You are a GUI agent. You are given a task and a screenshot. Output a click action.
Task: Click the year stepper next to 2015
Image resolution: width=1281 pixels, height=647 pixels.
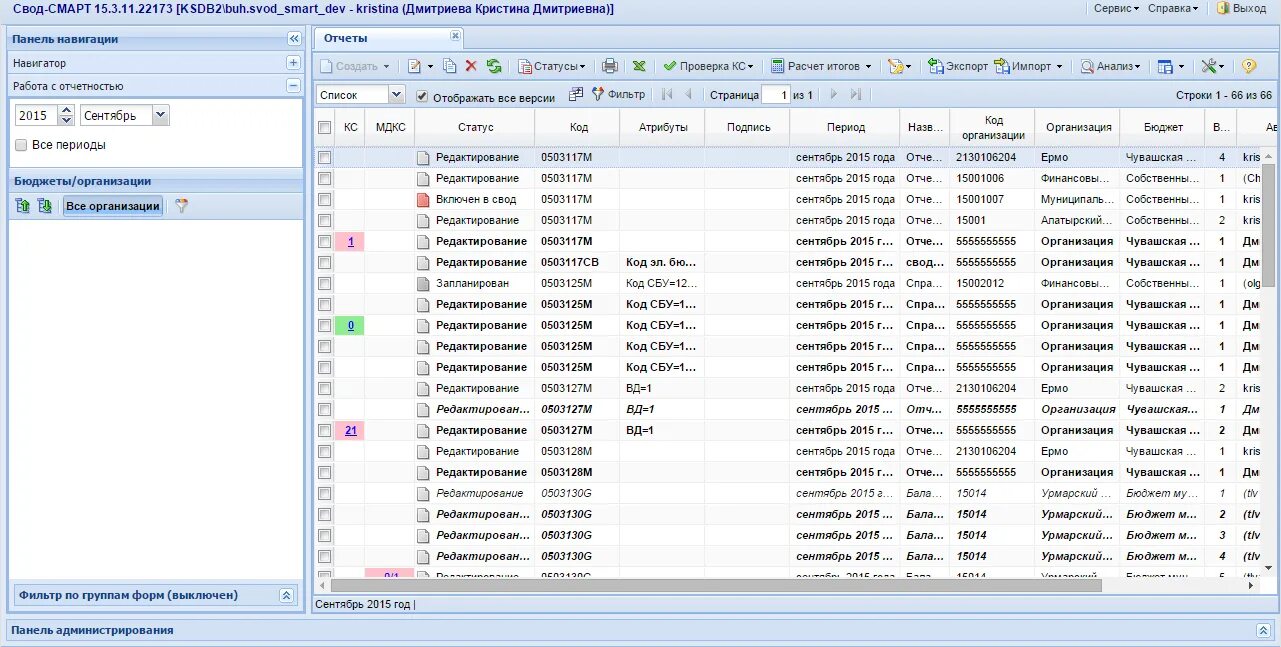(x=66, y=115)
